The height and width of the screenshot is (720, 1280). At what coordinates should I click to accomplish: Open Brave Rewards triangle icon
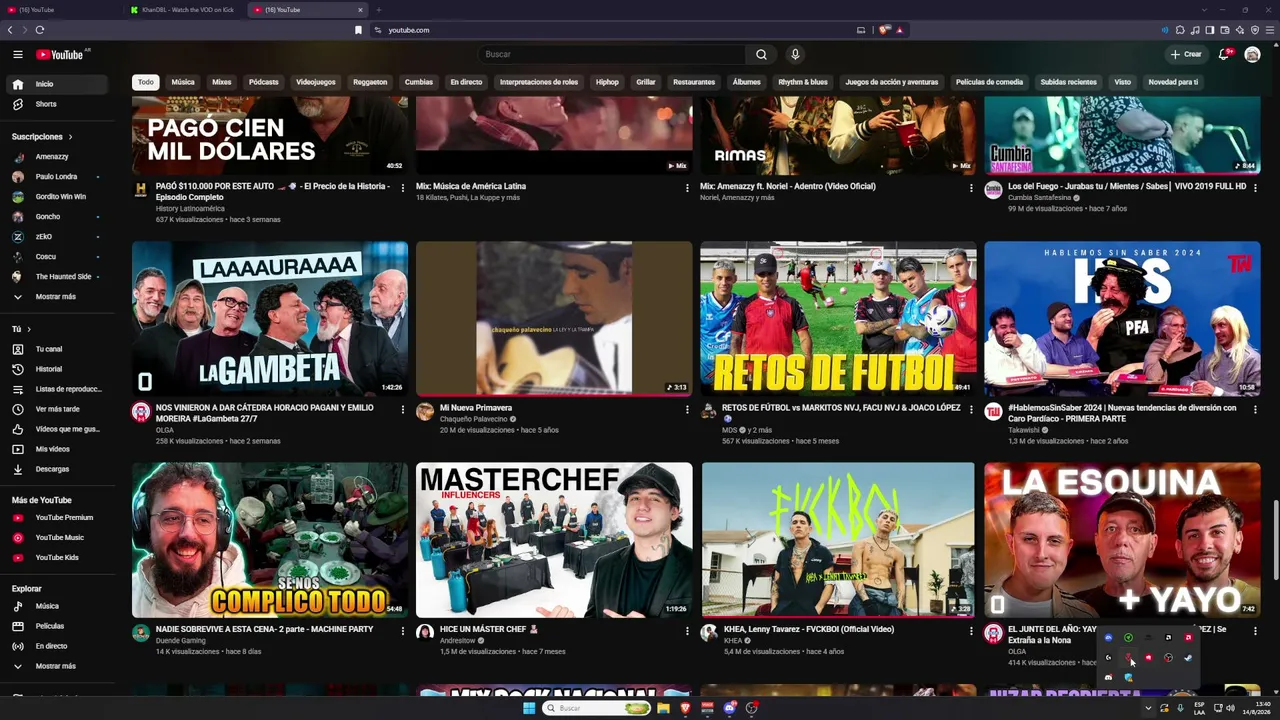click(899, 30)
